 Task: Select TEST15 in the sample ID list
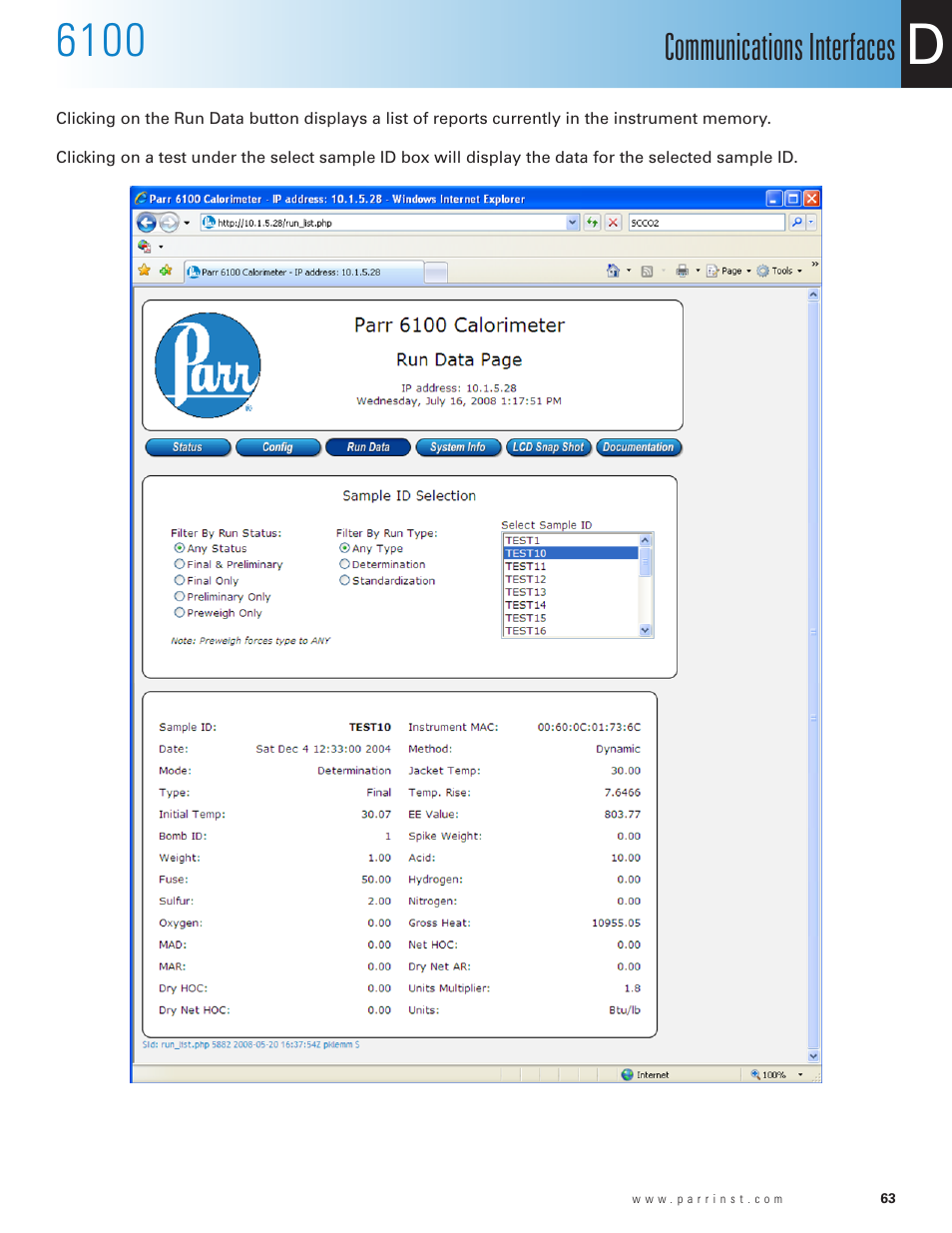click(571, 618)
